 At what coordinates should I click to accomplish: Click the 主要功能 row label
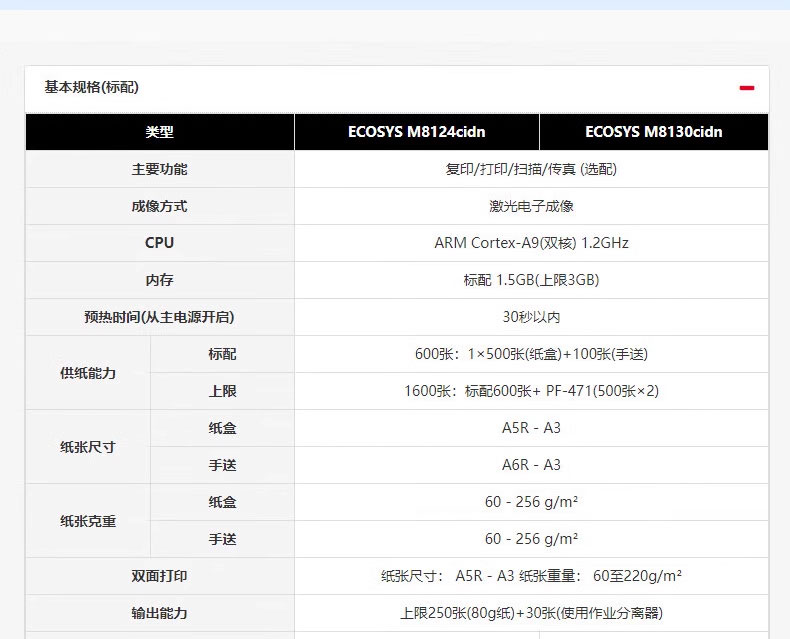[x=159, y=169]
